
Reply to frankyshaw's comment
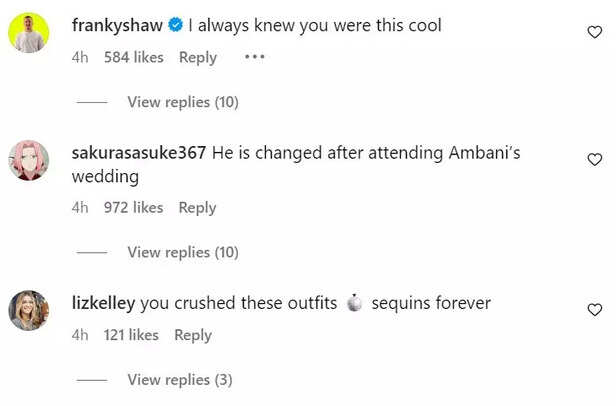[x=198, y=57]
